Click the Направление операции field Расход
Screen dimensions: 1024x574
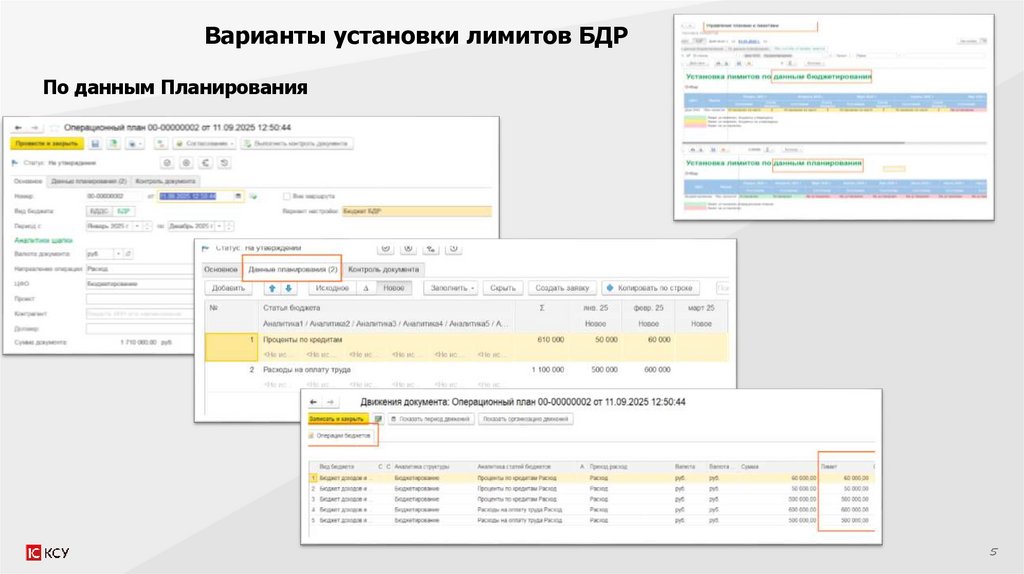tap(140, 268)
